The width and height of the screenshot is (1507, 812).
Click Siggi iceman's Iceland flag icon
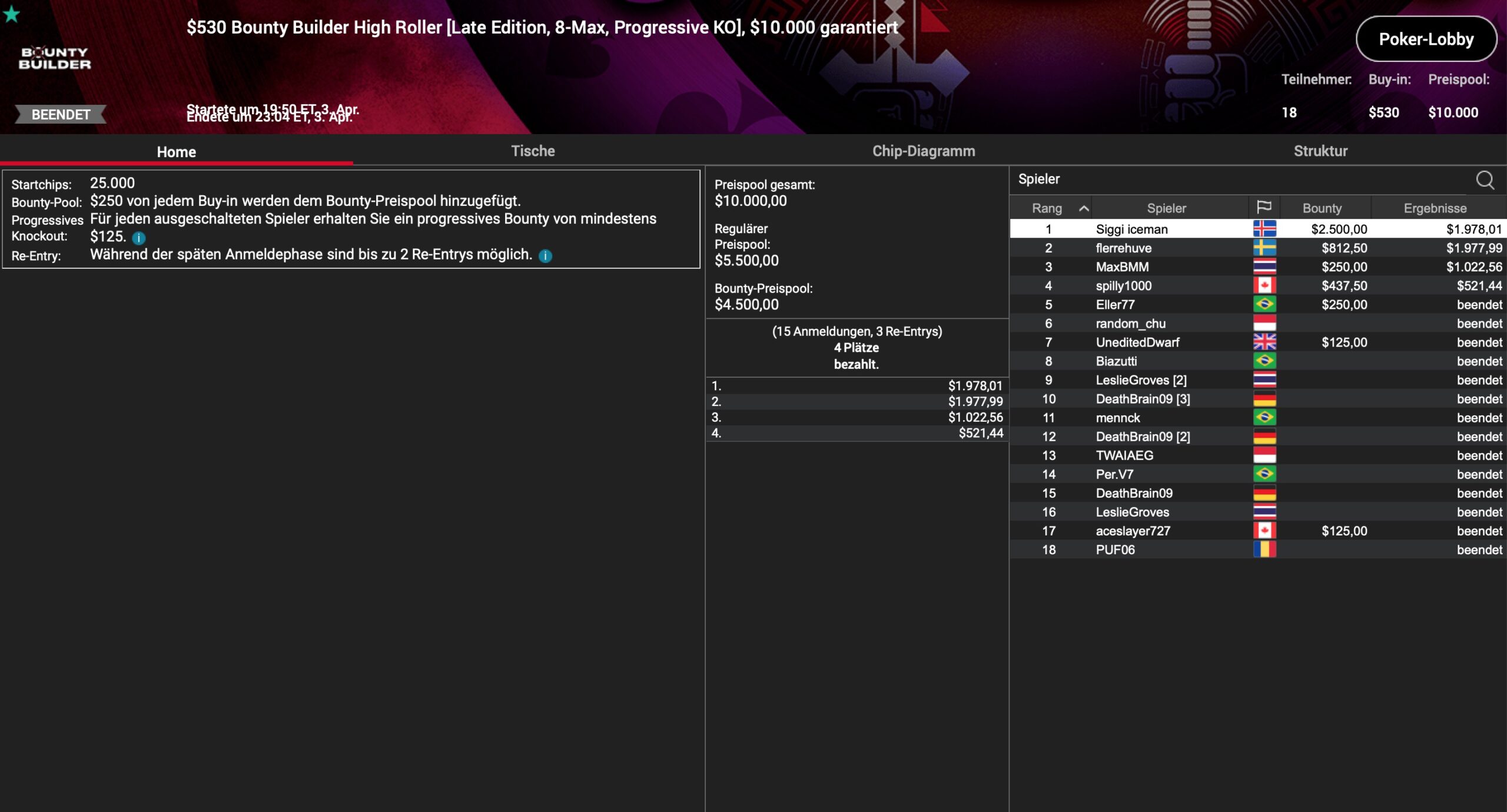tap(1264, 229)
